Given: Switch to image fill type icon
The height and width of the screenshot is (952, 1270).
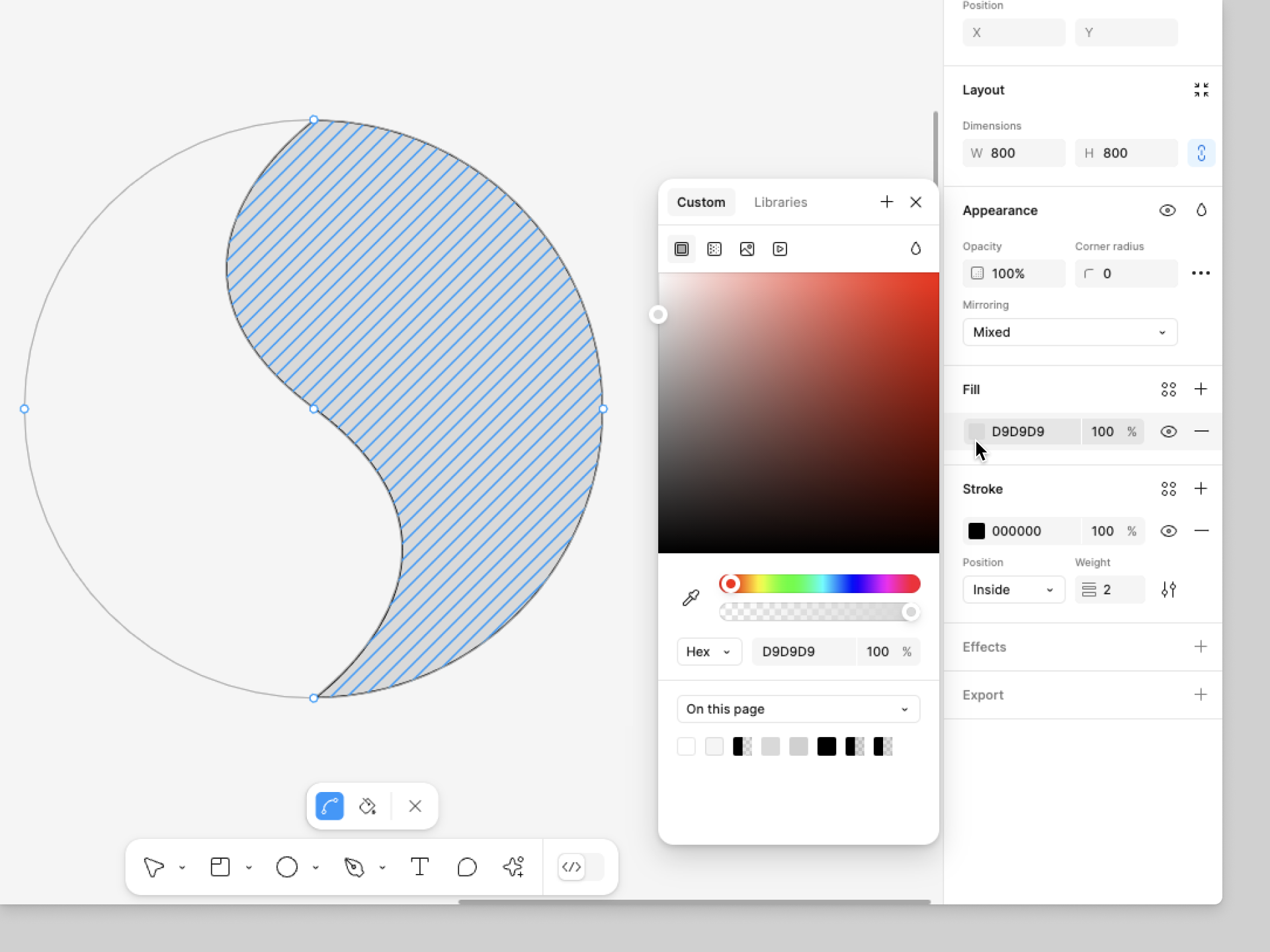Looking at the screenshot, I should 747,249.
